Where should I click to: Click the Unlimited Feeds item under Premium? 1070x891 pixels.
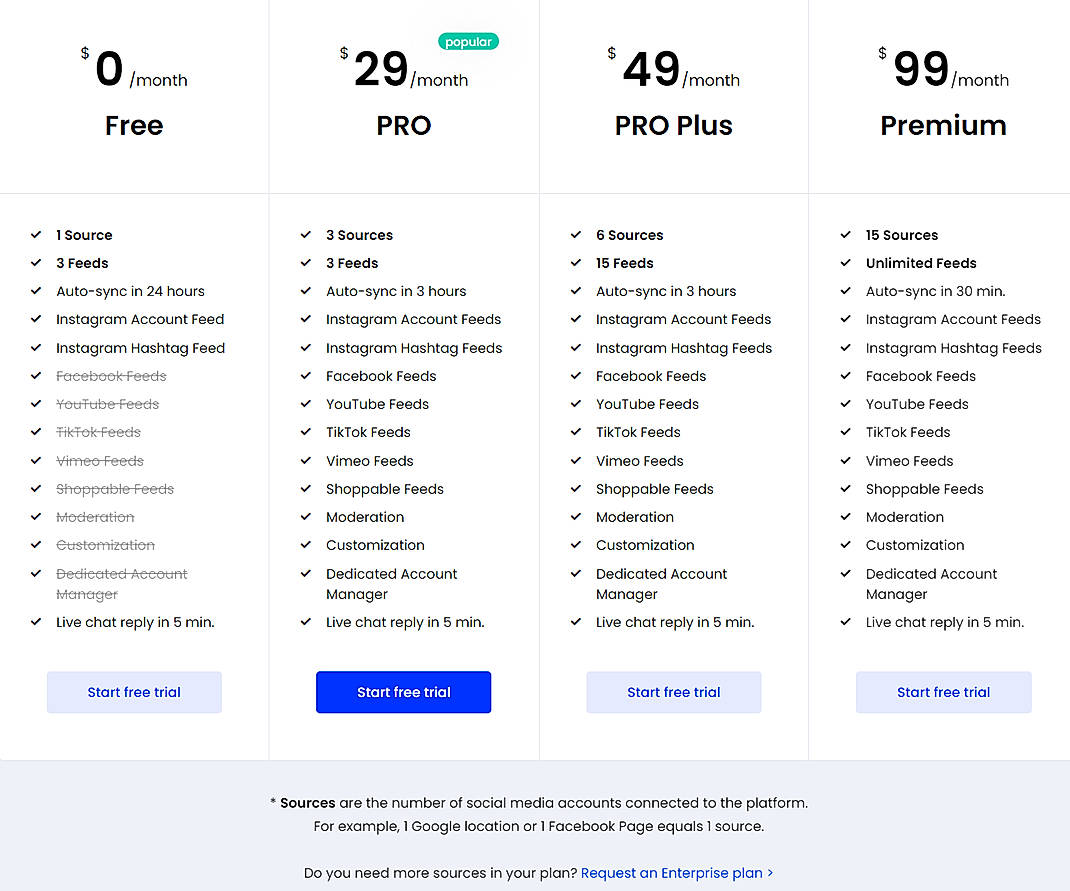pyautogui.click(x=921, y=263)
